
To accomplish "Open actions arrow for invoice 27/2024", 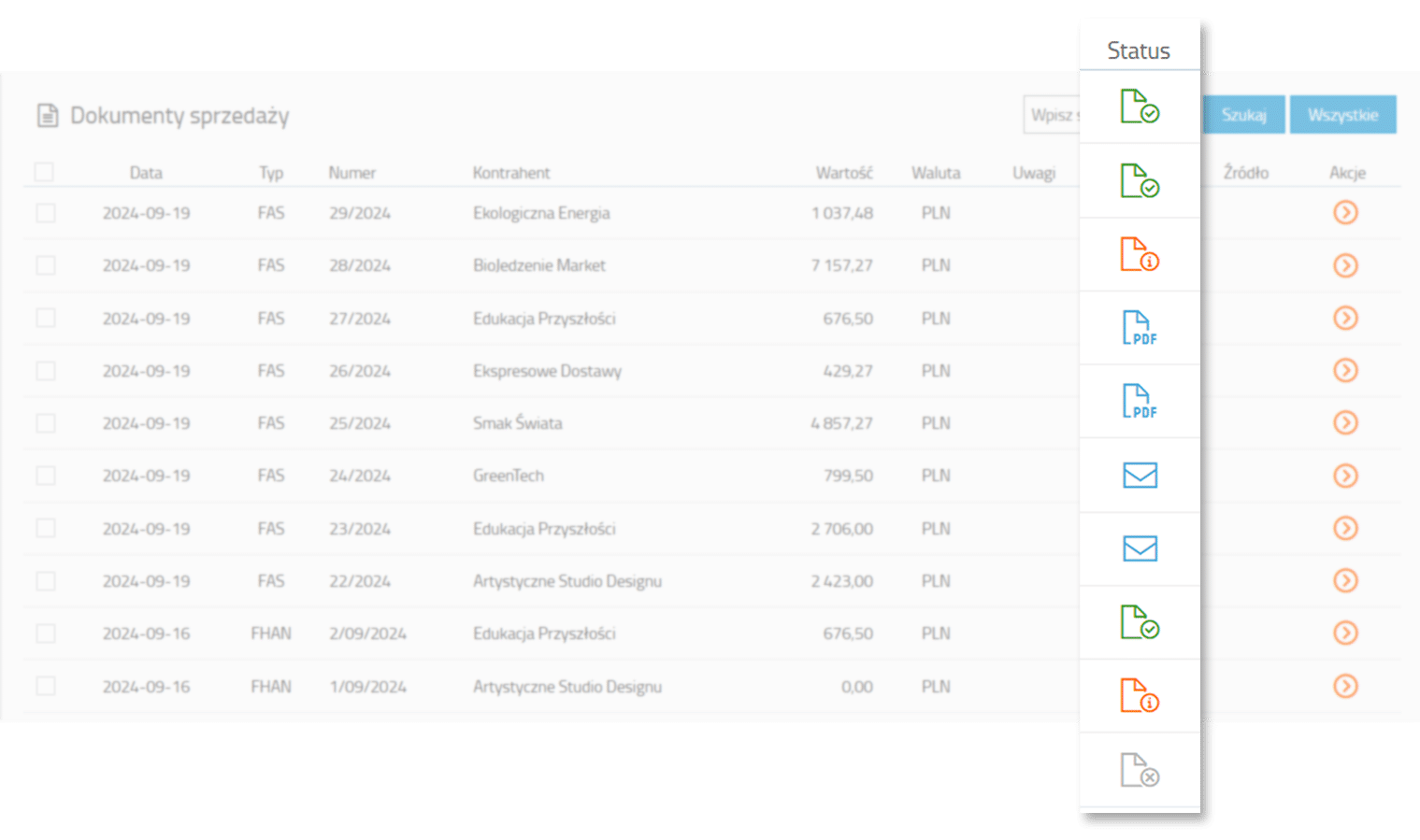I will click(x=1345, y=318).
